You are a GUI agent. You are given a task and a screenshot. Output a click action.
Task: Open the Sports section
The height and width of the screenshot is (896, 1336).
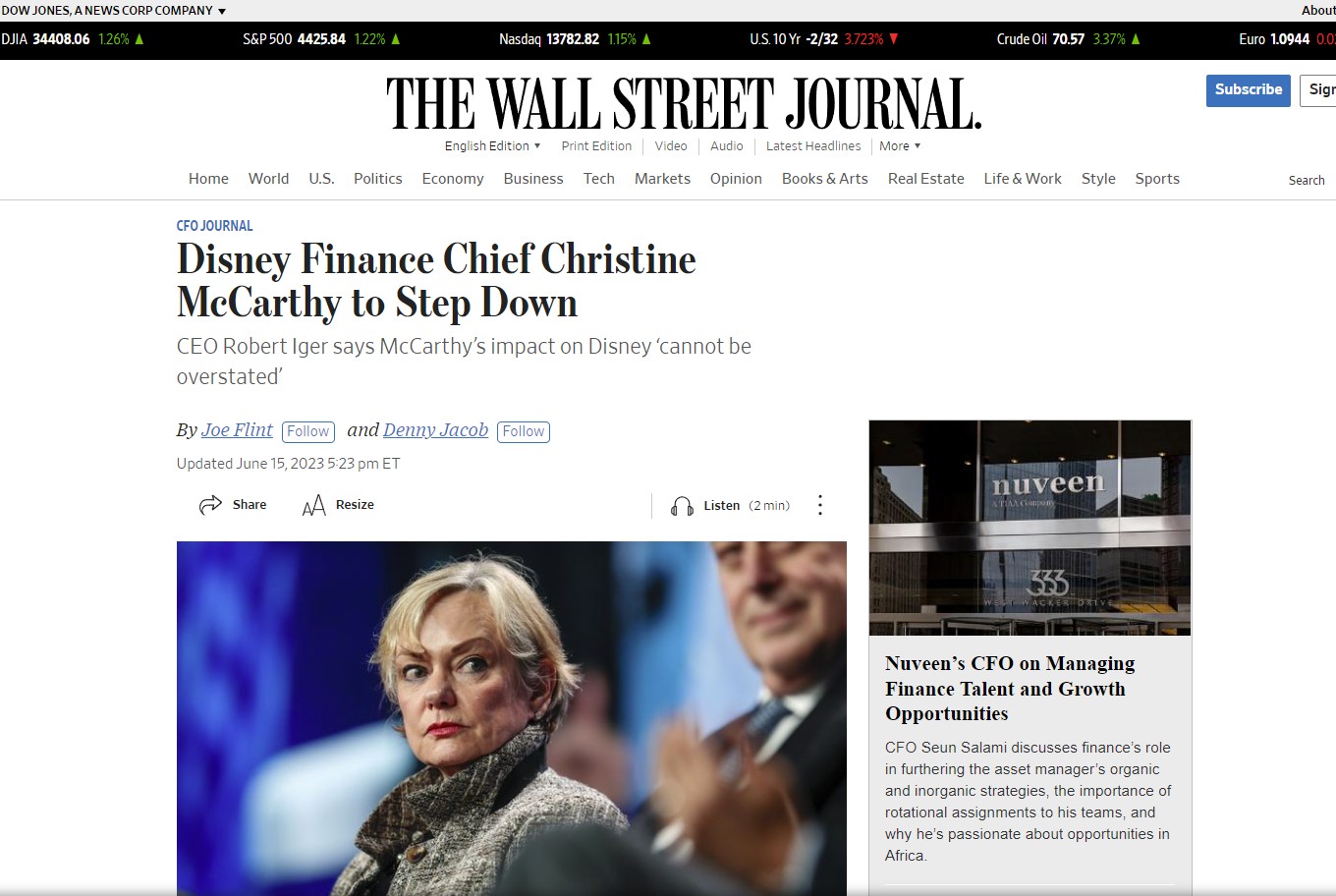1157,179
